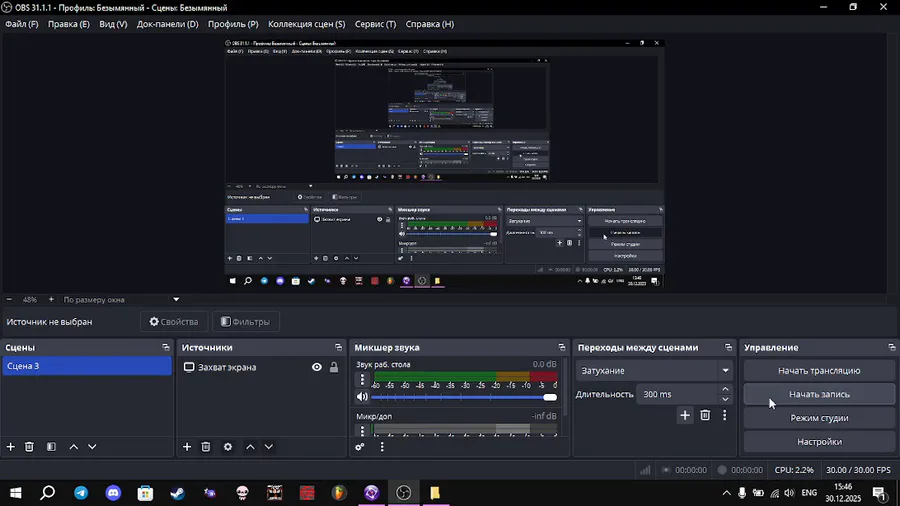Open Вид menu

coord(113,24)
